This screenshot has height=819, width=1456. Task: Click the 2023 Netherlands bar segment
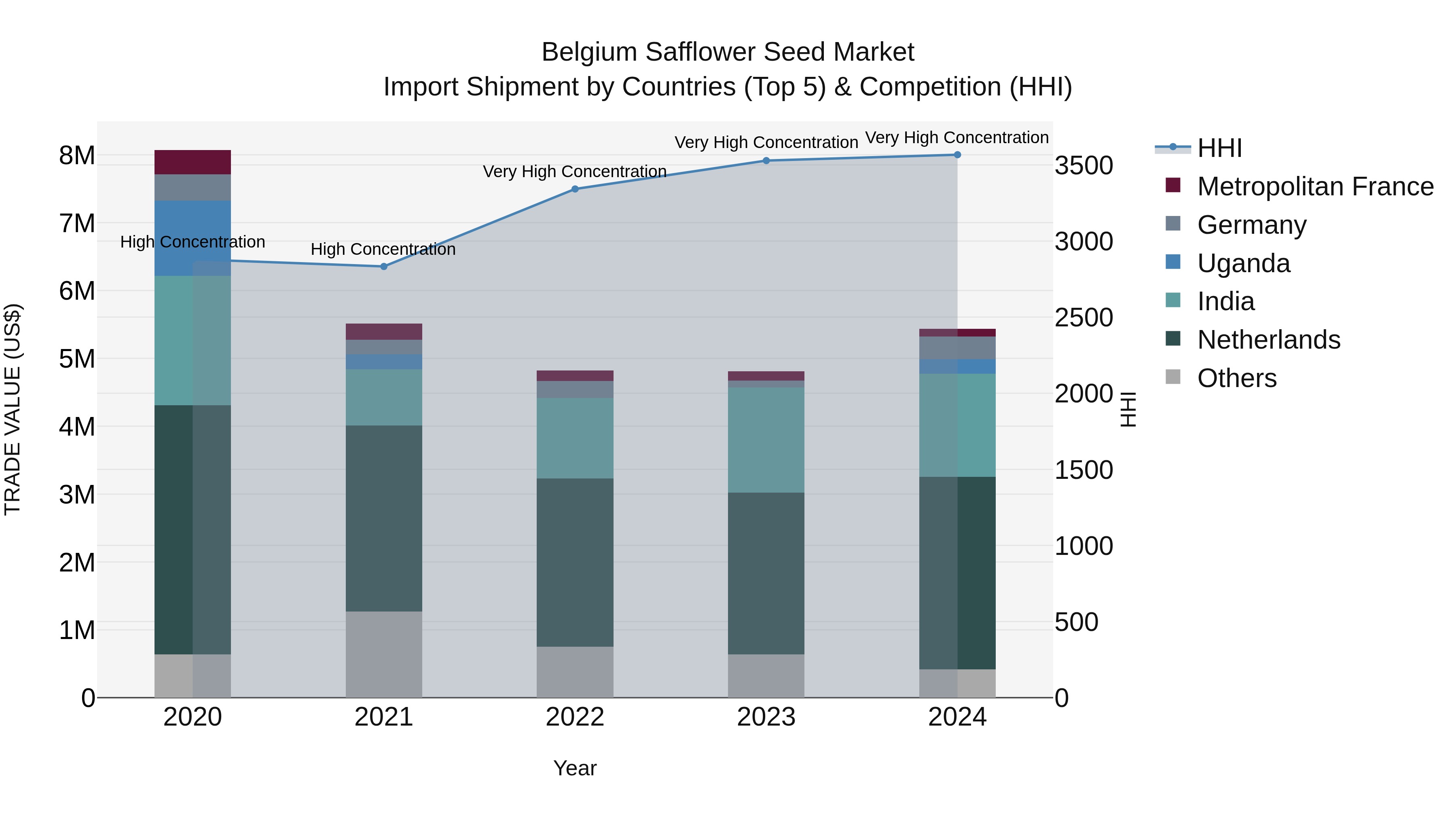click(766, 573)
